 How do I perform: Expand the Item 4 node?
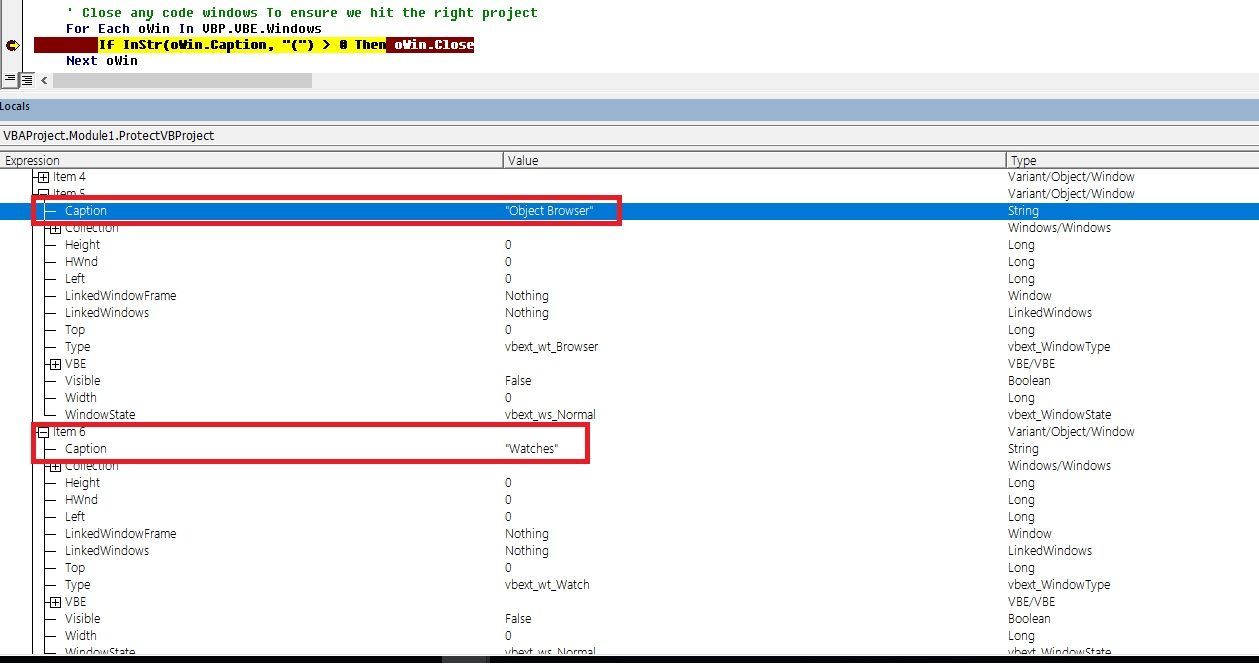[43, 177]
